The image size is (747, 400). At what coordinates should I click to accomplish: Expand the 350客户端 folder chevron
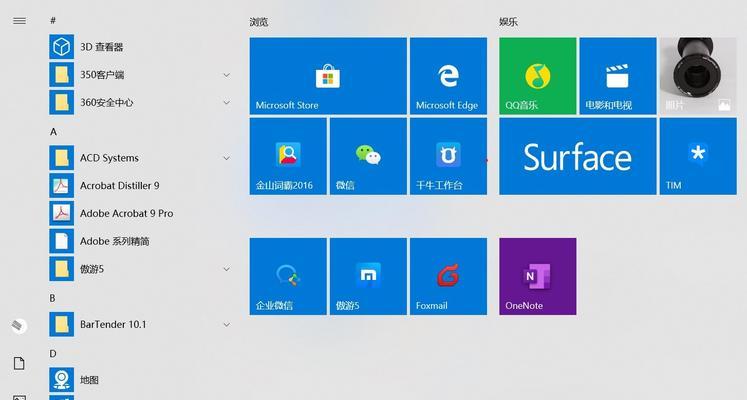(227, 75)
